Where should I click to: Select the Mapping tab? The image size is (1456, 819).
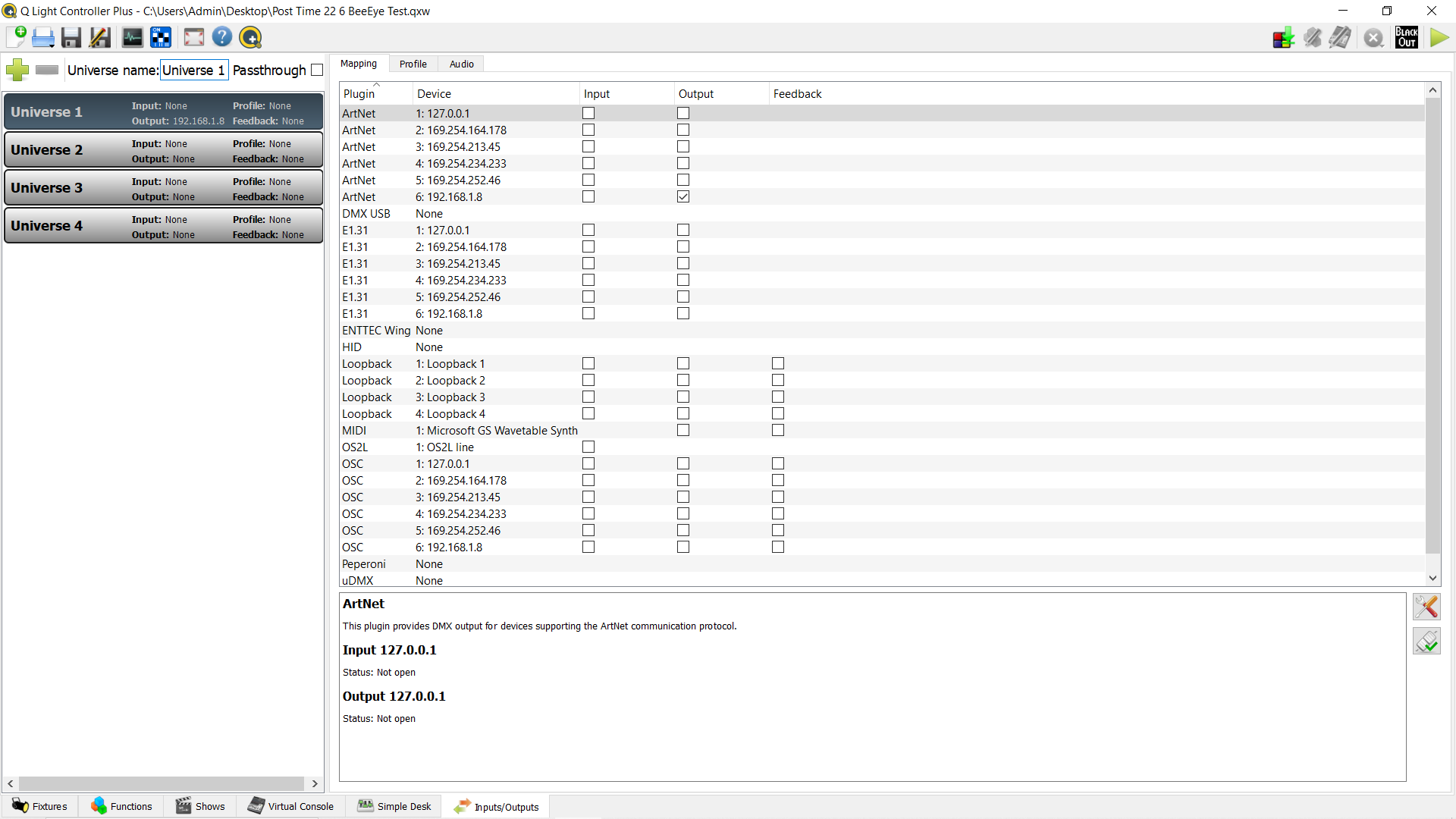pyautogui.click(x=359, y=64)
